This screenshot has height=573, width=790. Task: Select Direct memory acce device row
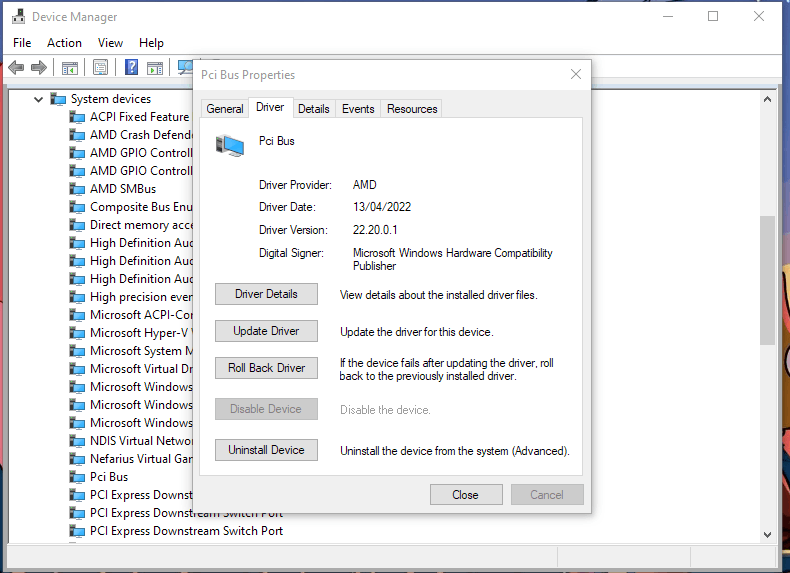pos(131,225)
